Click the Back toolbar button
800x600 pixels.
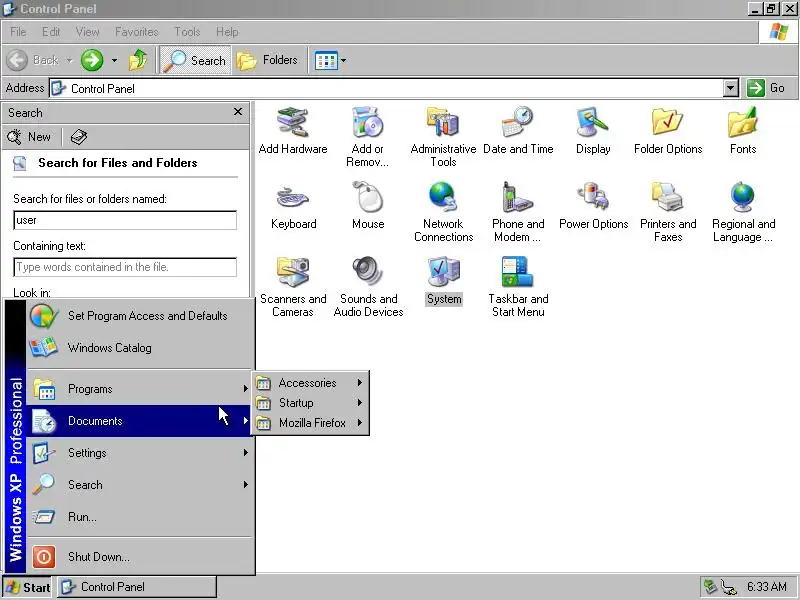33,60
